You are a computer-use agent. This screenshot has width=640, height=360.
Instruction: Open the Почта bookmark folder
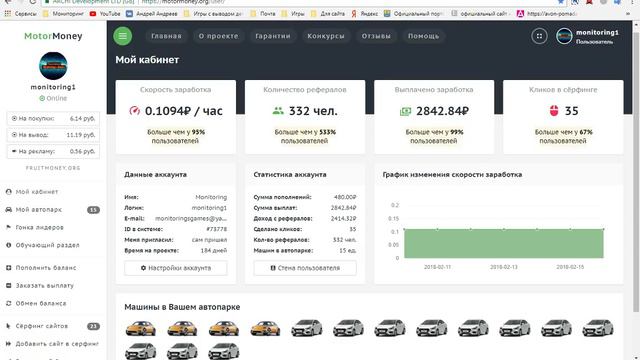point(263,13)
